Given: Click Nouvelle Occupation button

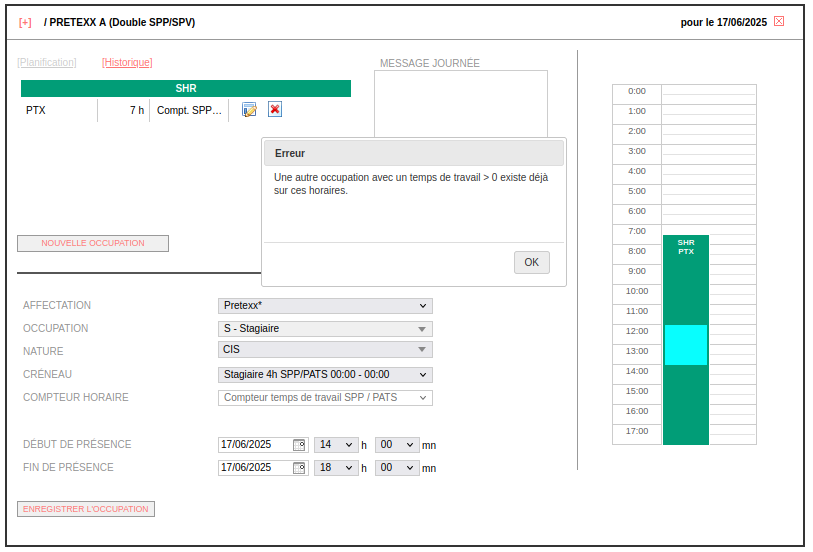Looking at the screenshot, I should click(93, 243).
